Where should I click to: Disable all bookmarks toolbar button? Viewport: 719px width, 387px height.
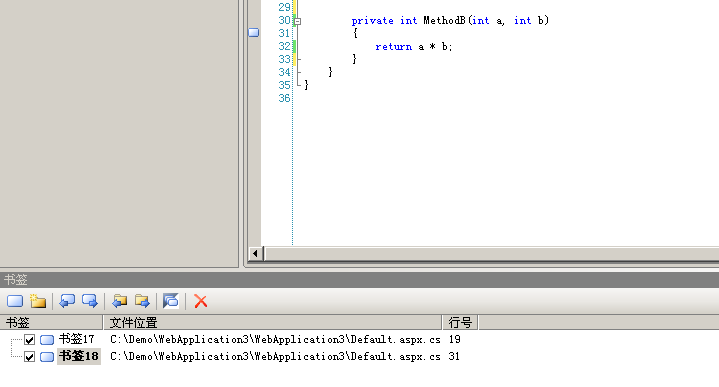(x=171, y=301)
